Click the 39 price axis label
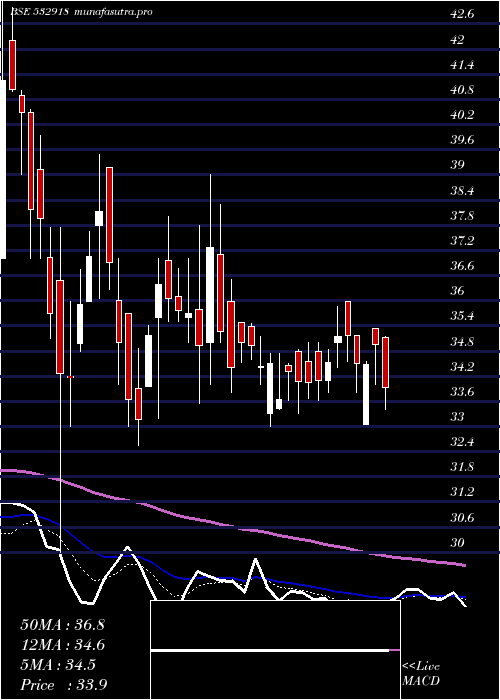Viewport: 500px width, 700px height. coord(458,164)
